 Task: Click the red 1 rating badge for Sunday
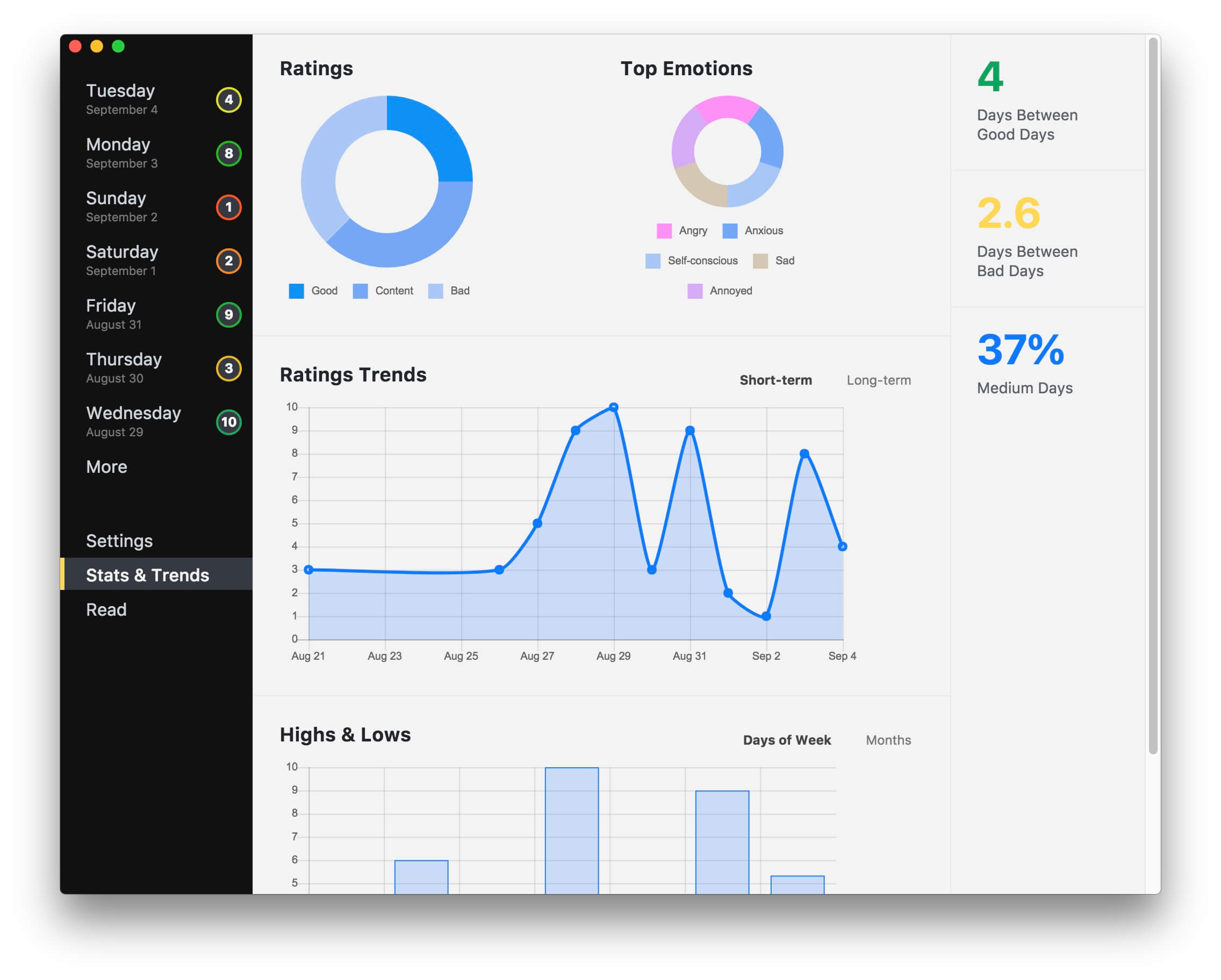[x=228, y=207]
